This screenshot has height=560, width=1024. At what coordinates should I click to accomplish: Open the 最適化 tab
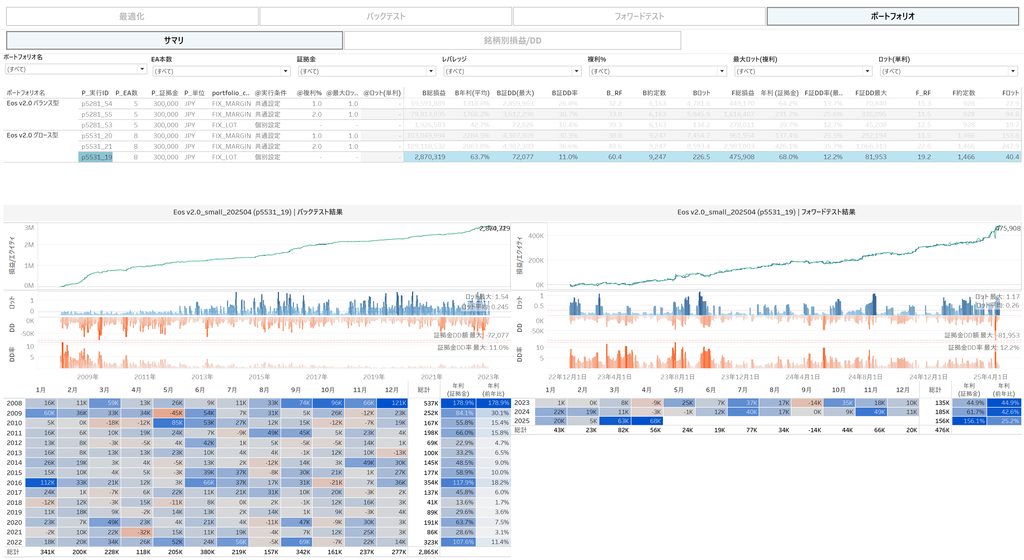click(131, 16)
